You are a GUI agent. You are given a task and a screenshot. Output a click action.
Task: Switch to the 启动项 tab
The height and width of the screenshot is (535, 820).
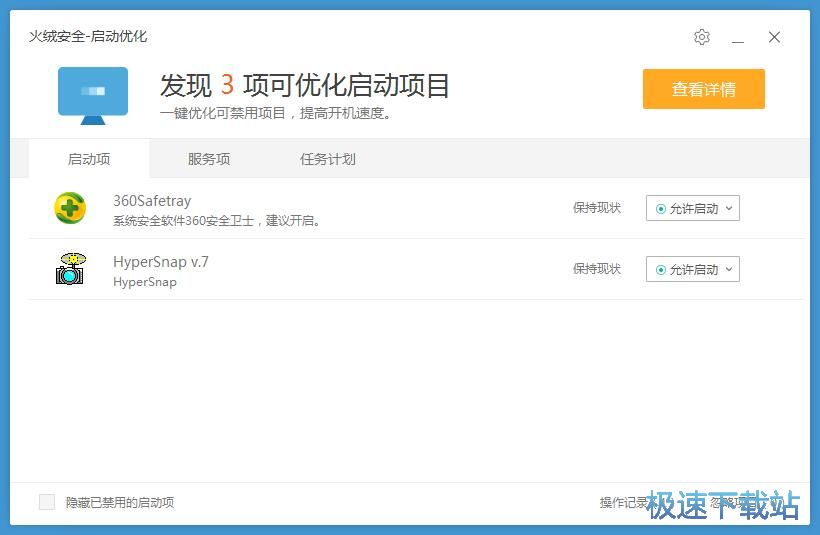(89, 159)
